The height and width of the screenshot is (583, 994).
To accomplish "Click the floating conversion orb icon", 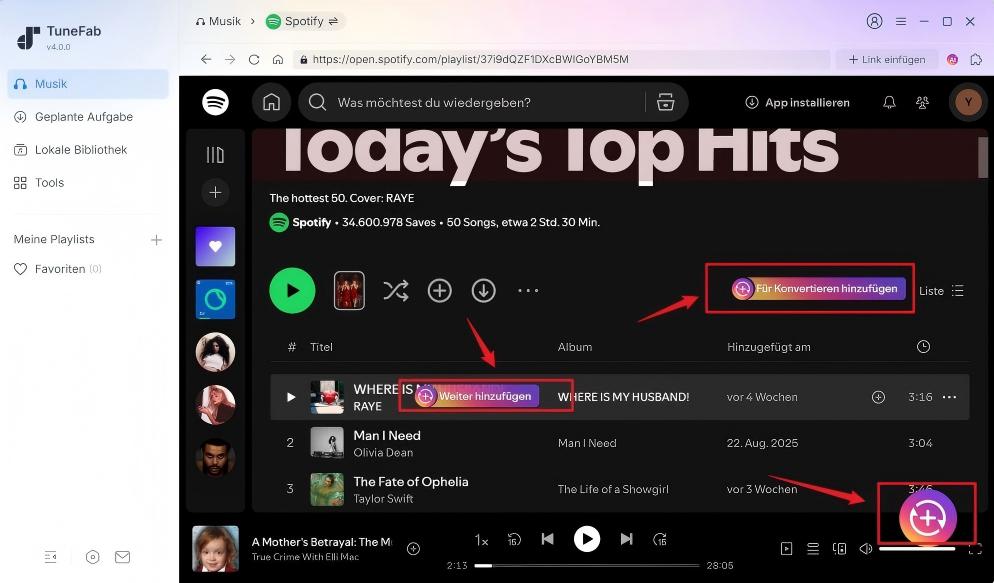I will (926, 514).
